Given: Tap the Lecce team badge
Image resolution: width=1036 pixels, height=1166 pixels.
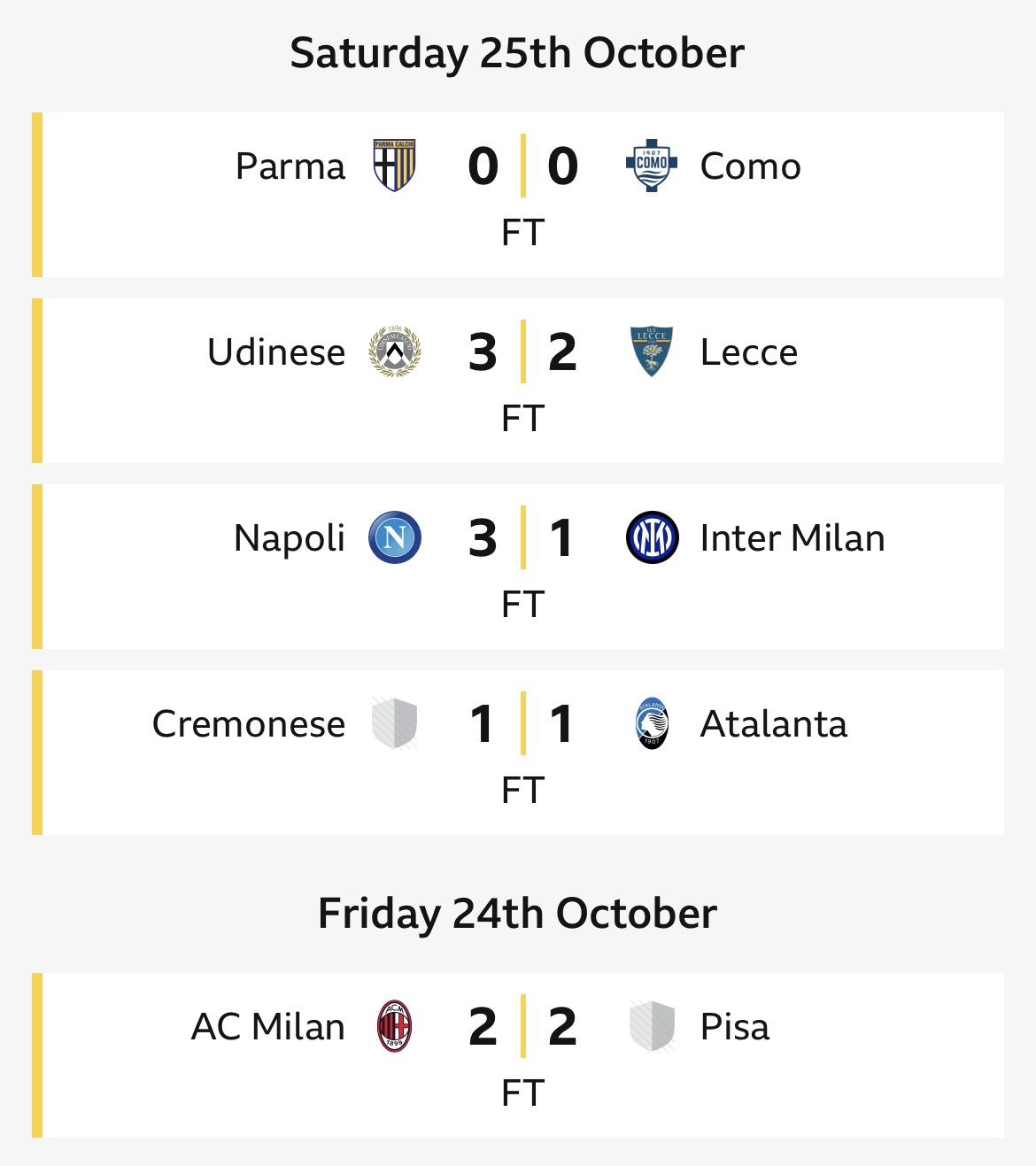Looking at the screenshot, I should (x=652, y=351).
